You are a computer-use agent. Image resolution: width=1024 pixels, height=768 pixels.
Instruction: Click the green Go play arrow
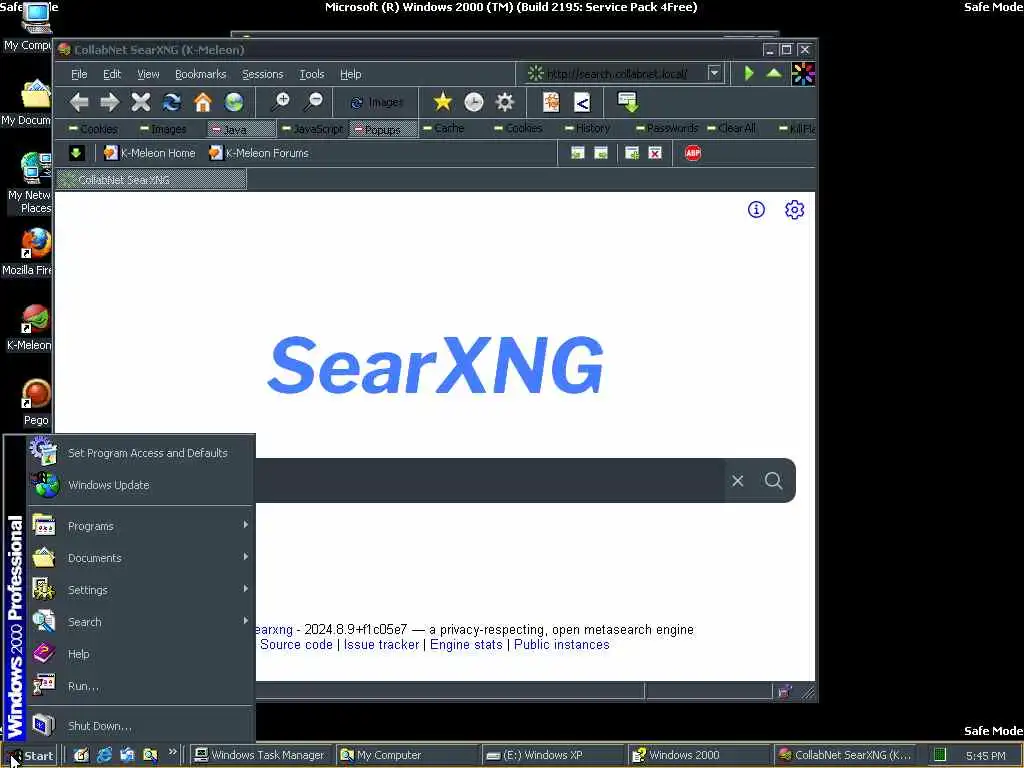point(749,73)
